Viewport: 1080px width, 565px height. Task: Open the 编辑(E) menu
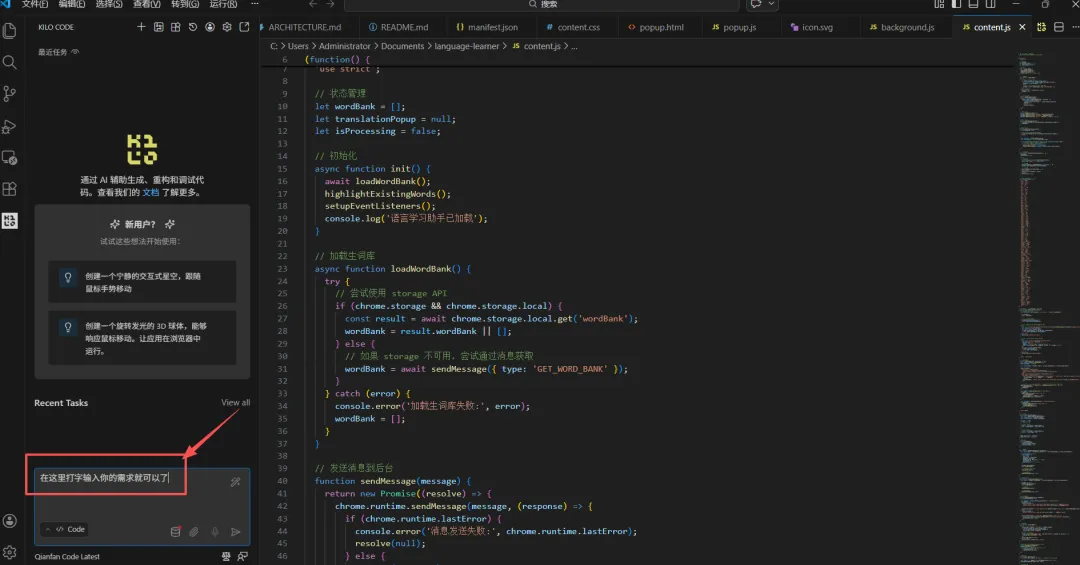72,4
